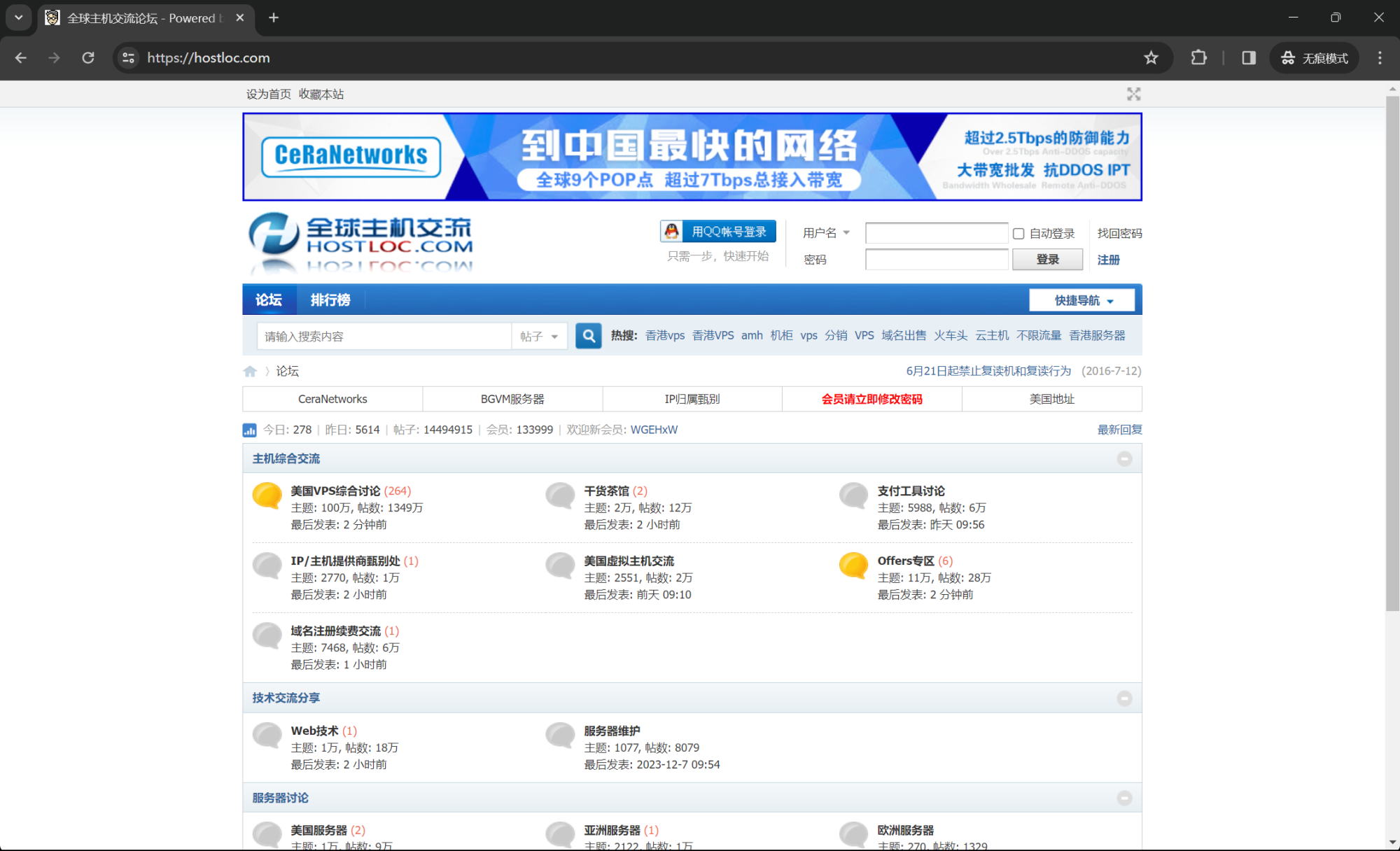Open the site statistics bar-chart icon

click(250, 430)
